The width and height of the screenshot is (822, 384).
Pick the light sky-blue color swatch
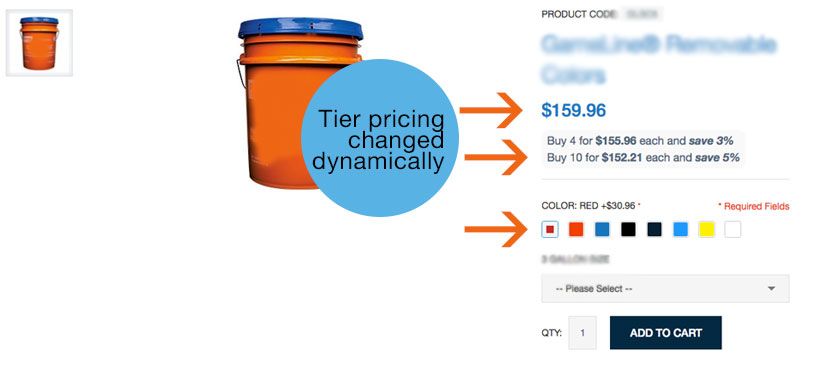click(x=680, y=229)
